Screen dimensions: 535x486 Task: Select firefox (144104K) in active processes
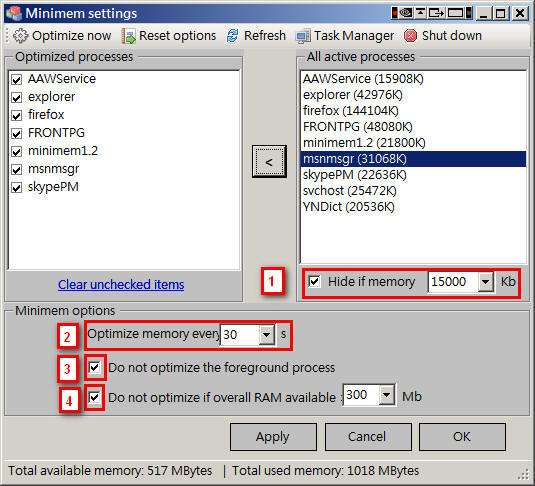(413, 111)
